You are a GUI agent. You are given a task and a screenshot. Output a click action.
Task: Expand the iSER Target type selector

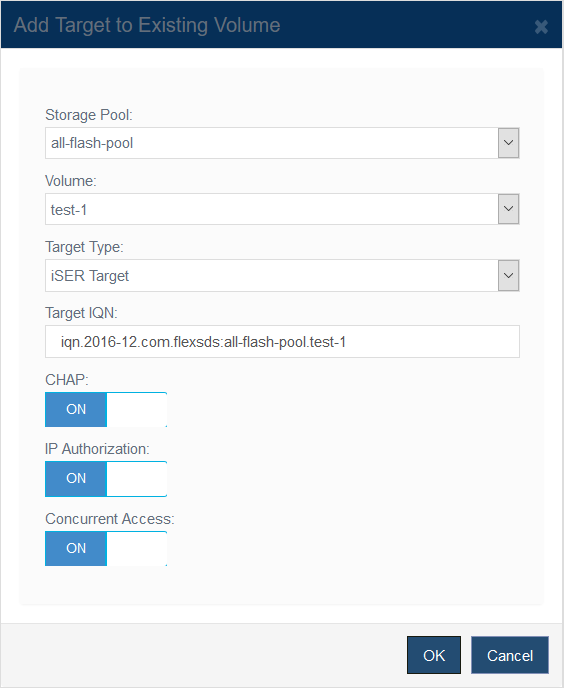tap(282, 276)
